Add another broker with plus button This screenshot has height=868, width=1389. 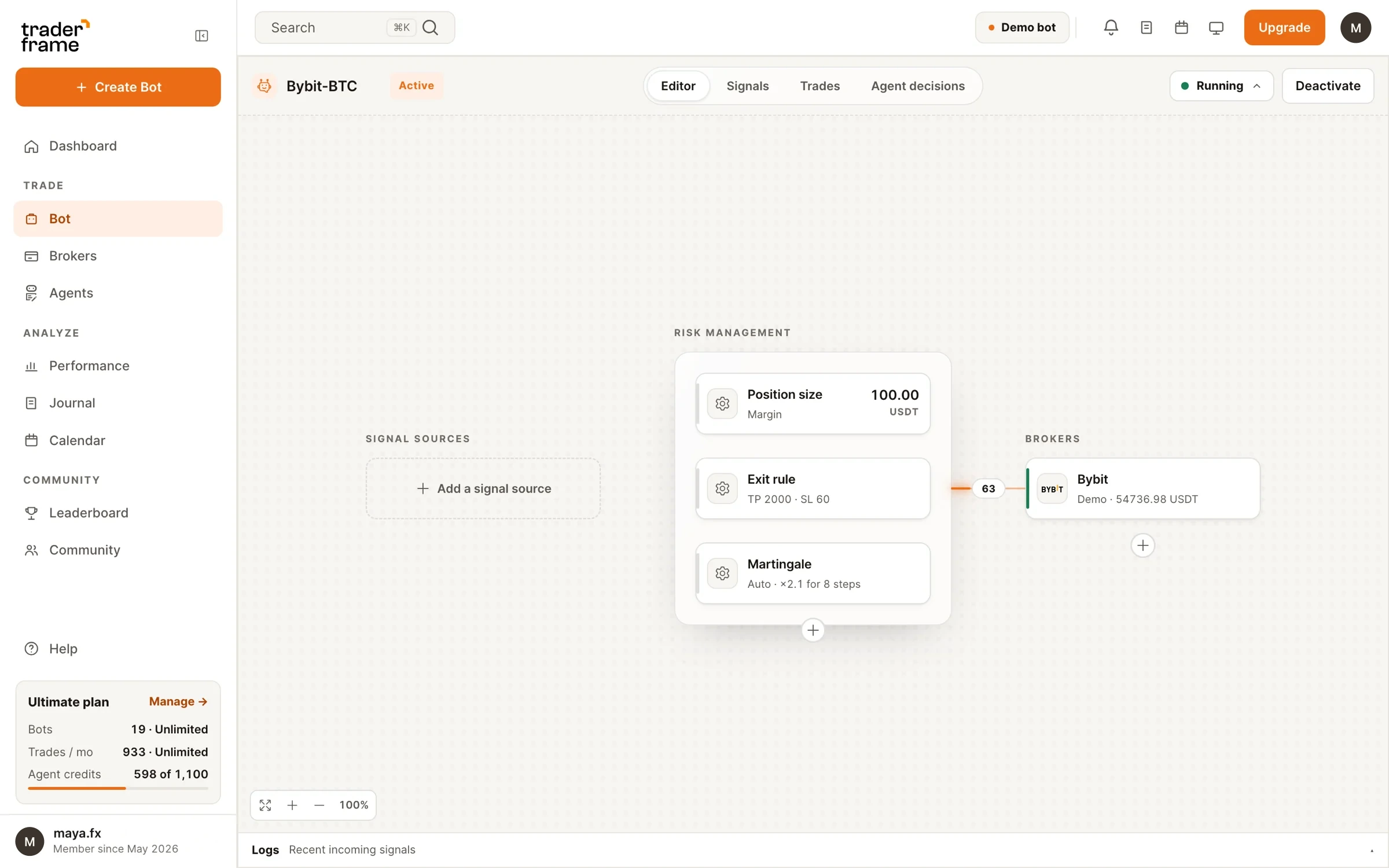pos(1142,545)
